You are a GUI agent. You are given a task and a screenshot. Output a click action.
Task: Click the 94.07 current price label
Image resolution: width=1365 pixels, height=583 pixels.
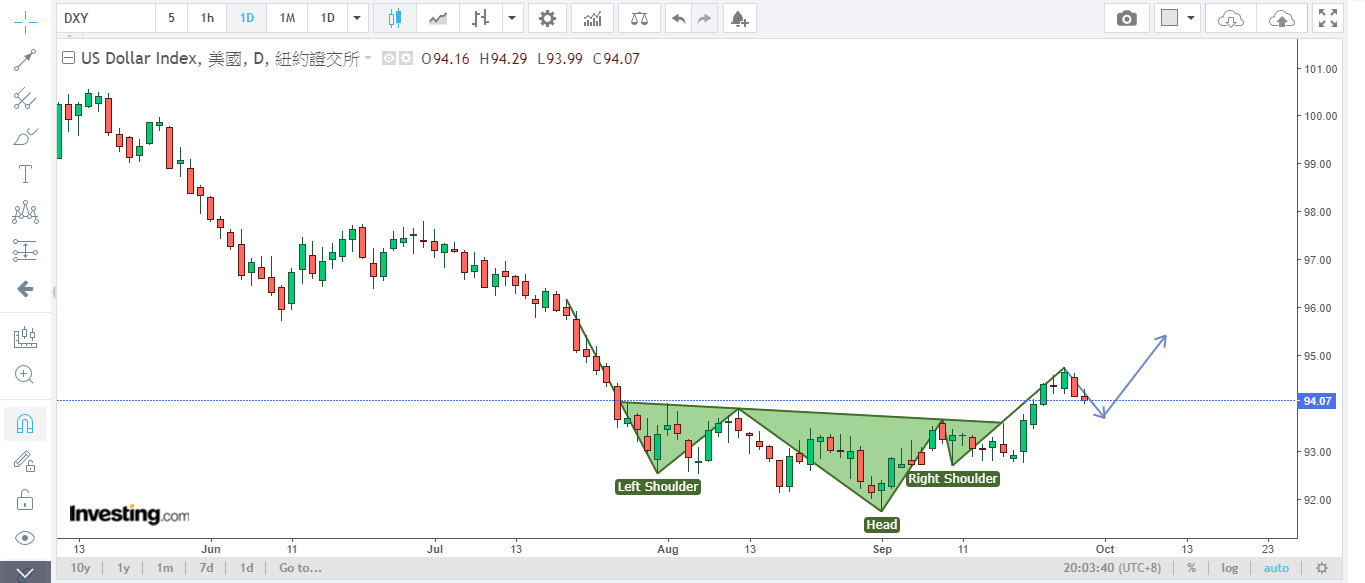click(x=1319, y=401)
